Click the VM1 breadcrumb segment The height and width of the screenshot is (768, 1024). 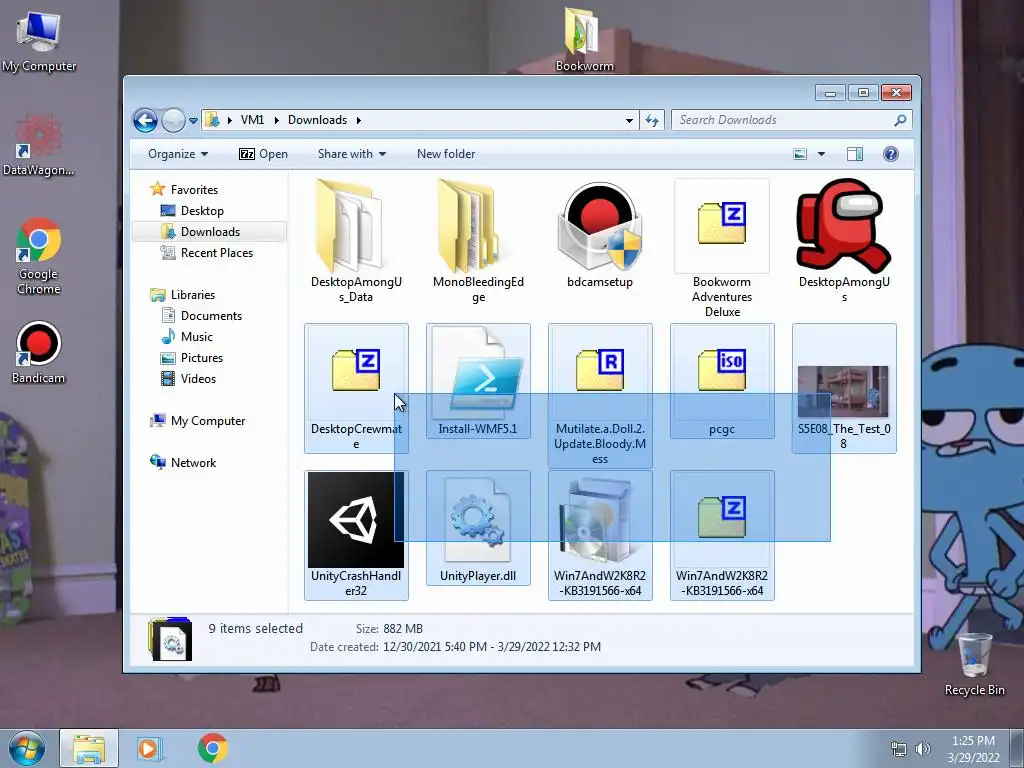[252, 120]
